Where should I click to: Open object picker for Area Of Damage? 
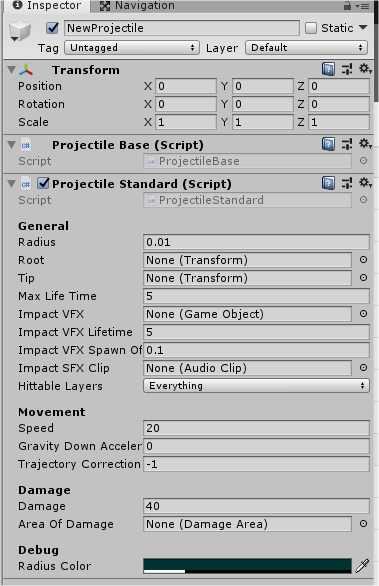click(x=363, y=524)
